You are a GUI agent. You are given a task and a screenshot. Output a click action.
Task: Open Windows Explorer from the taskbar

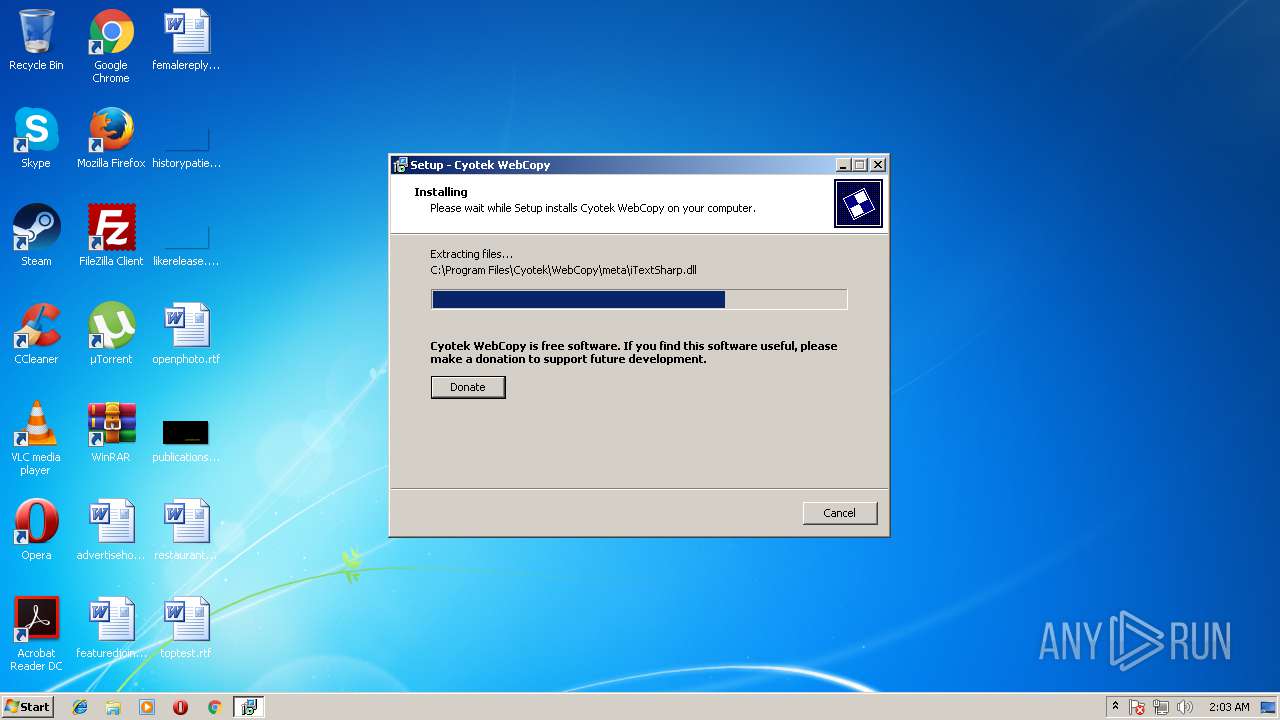tap(113, 707)
